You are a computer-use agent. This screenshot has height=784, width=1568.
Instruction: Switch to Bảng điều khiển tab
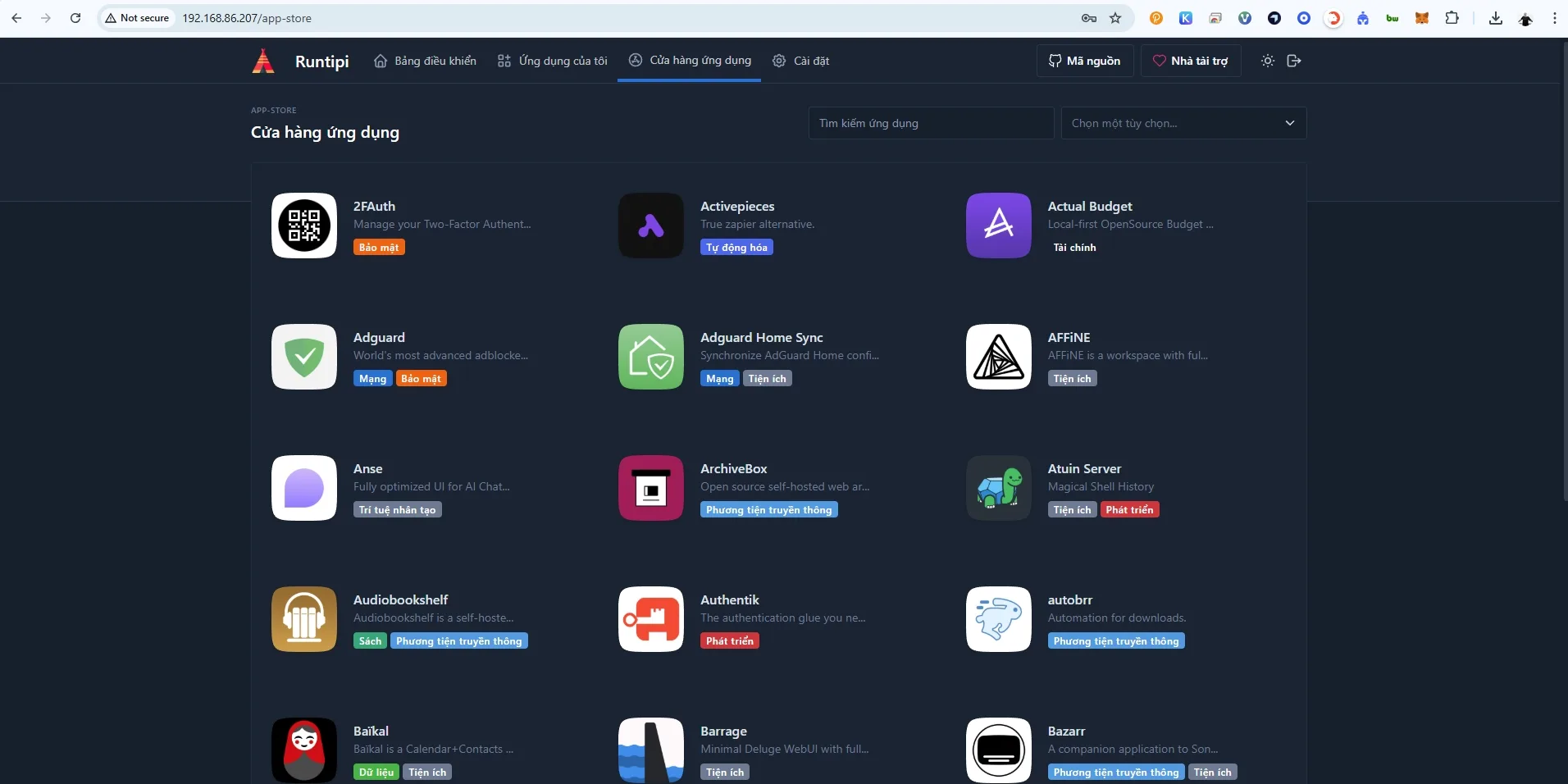(x=425, y=61)
